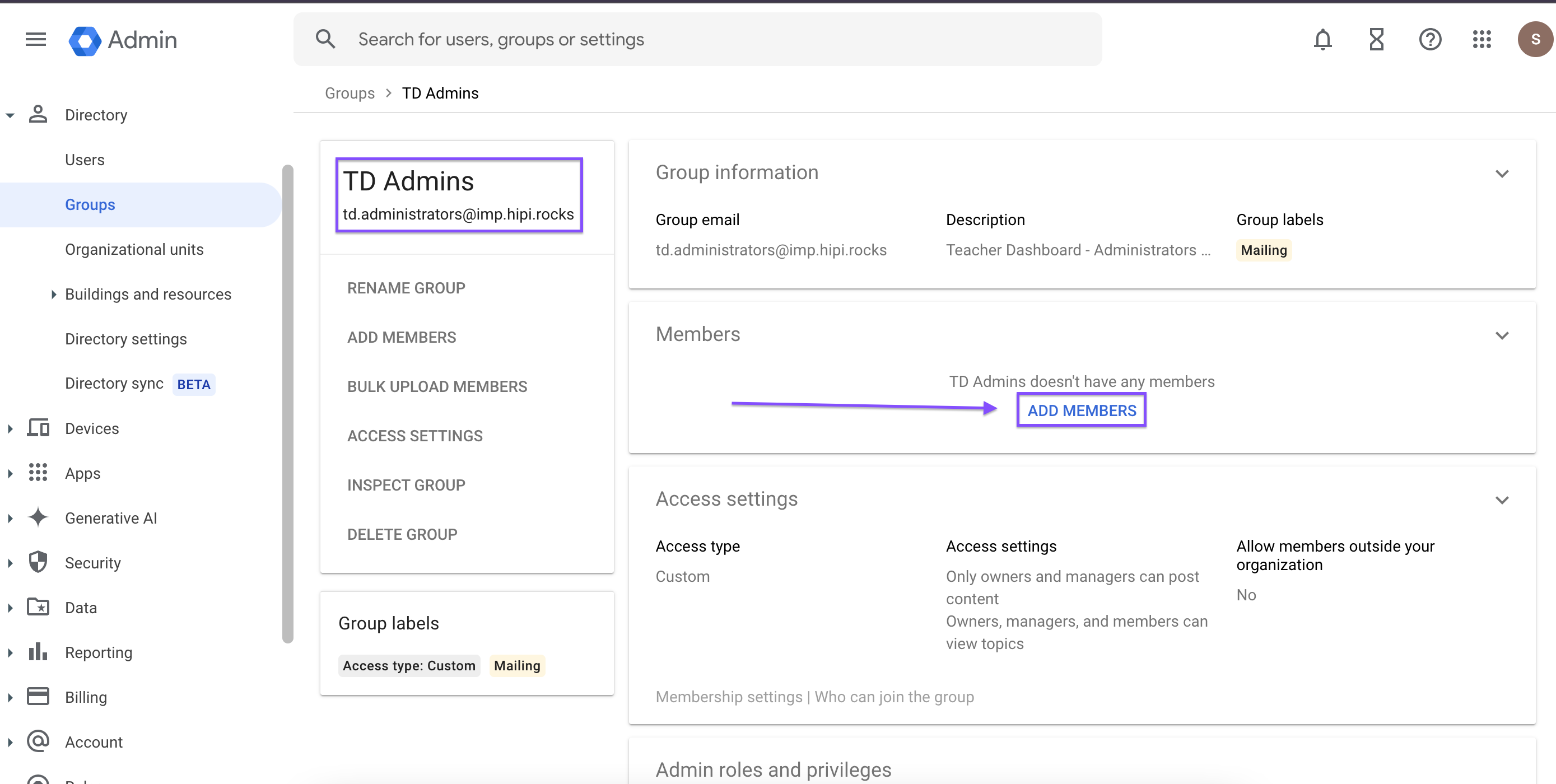Collapse the Directory section arrow
The height and width of the screenshot is (784, 1556).
click(x=10, y=115)
